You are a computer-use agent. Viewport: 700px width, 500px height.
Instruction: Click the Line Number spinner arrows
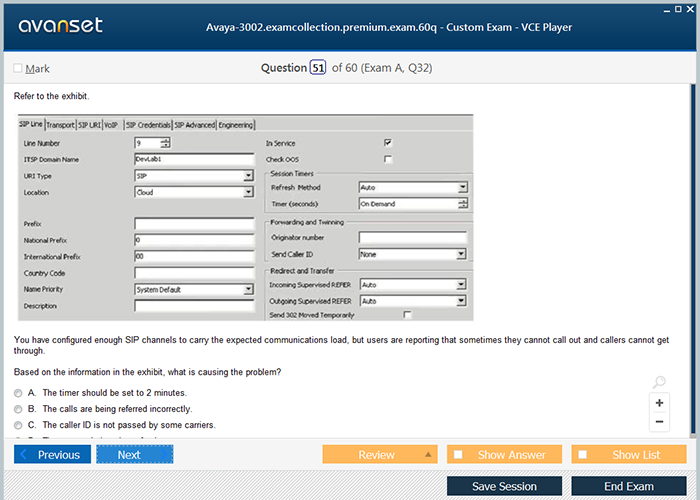(166, 143)
